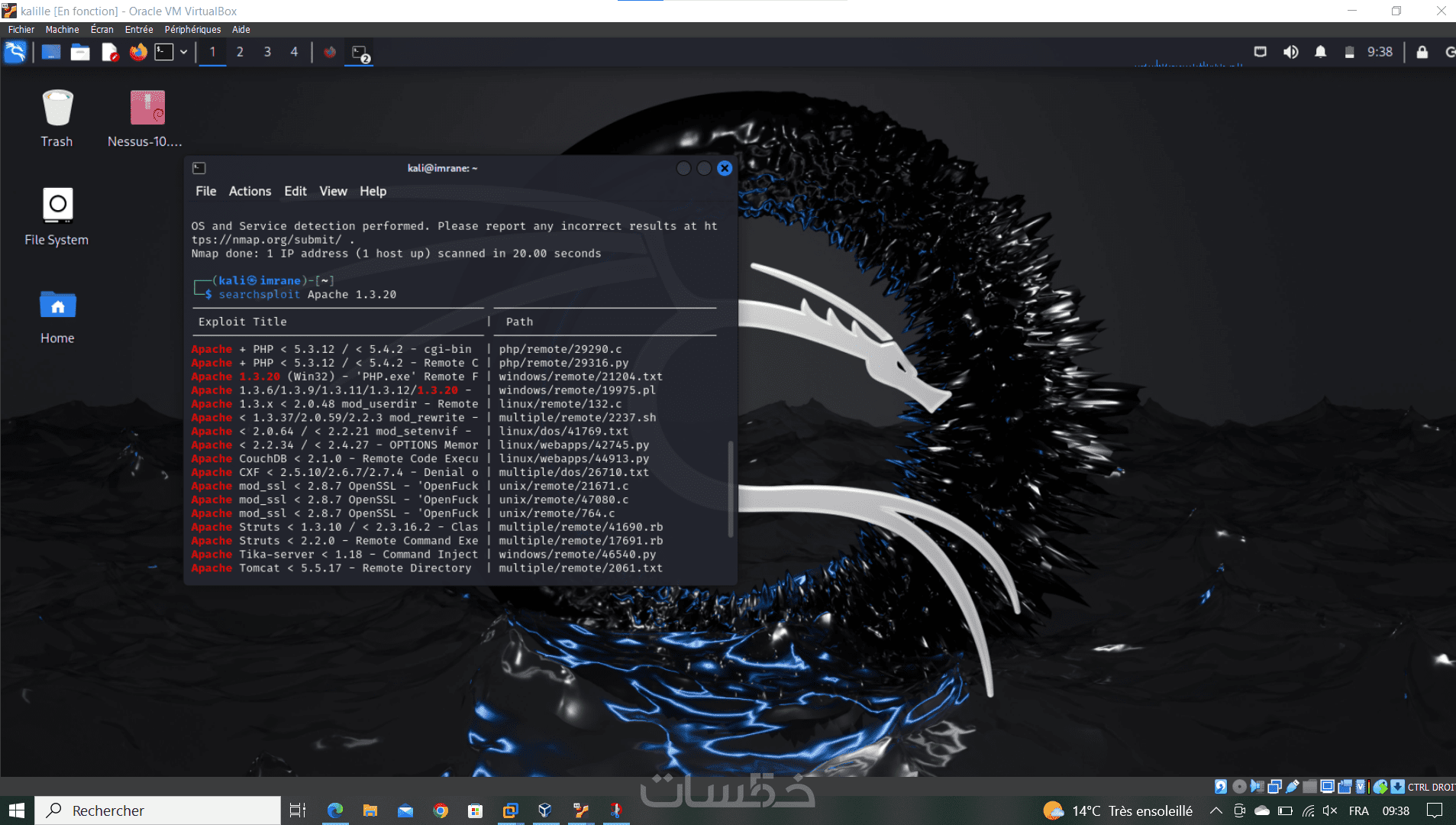Click the terminal window menu icon in title bar
The image size is (1456, 825).
(199, 168)
